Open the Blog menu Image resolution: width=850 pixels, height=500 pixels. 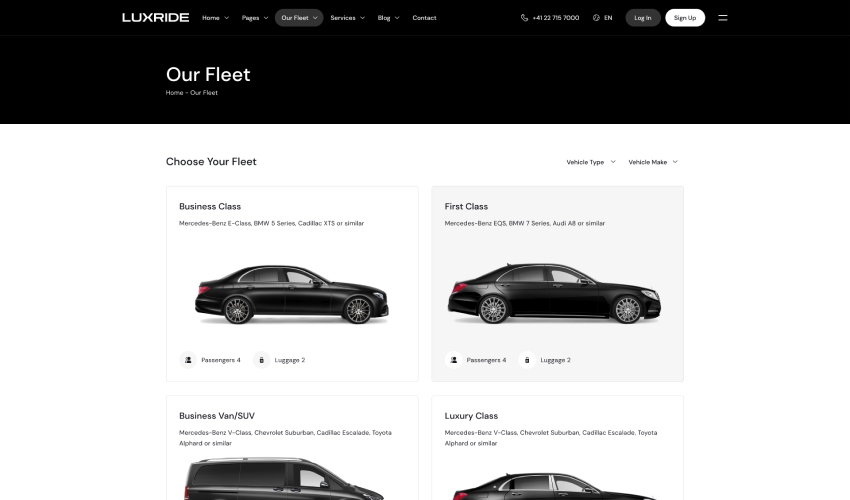point(389,18)
